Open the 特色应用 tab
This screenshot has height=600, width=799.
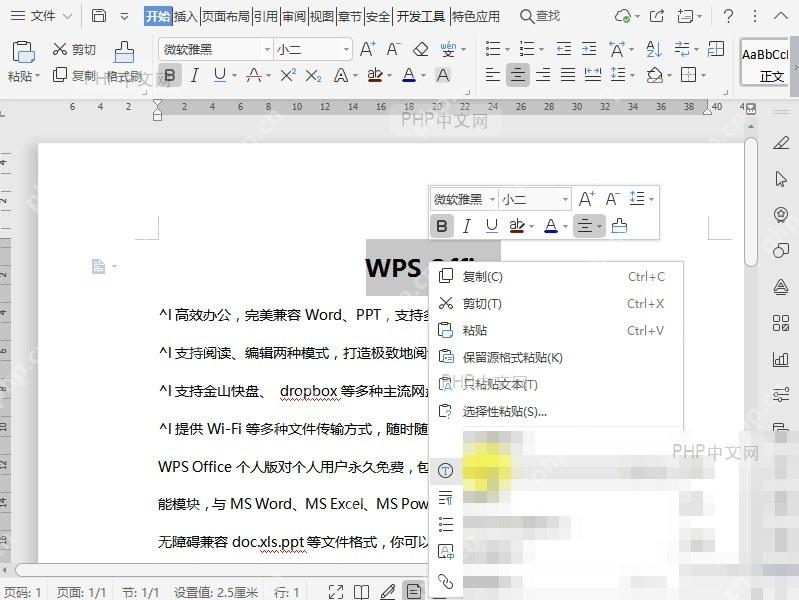pos(476,16)
